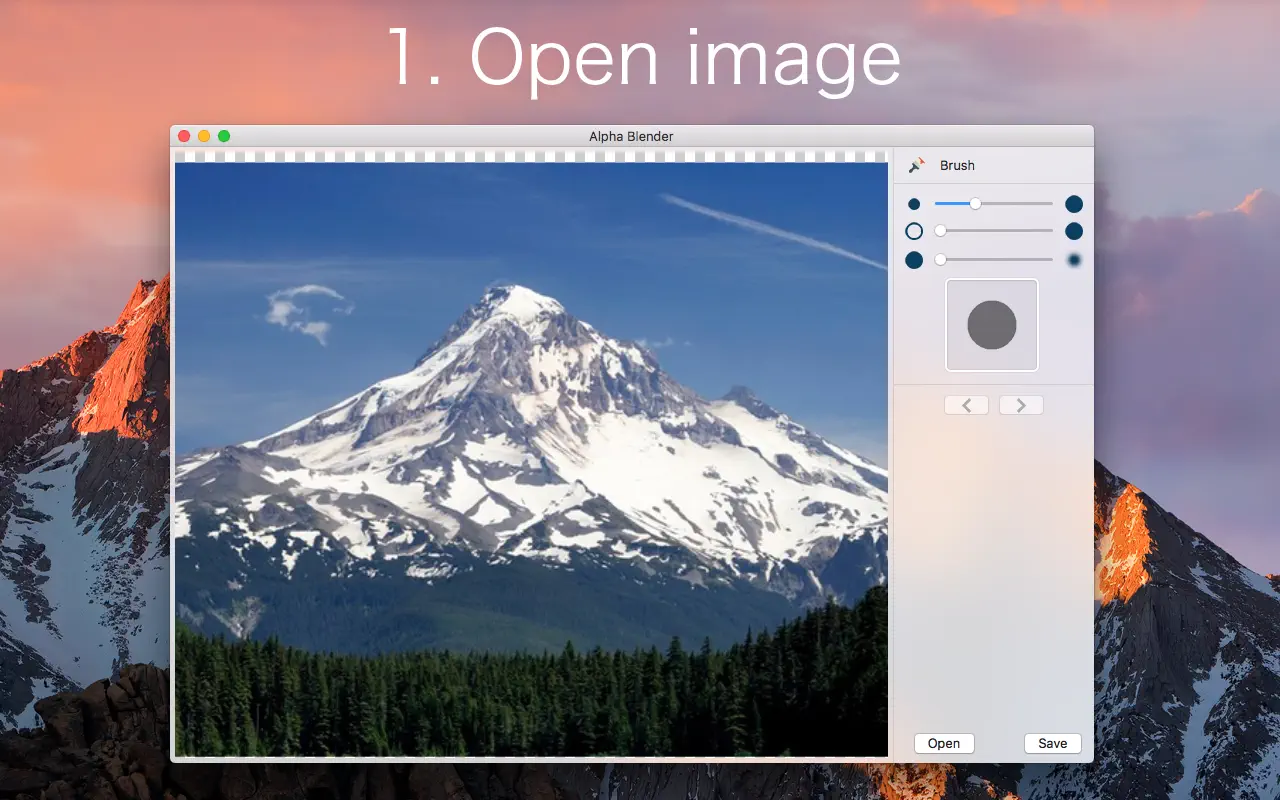Click the gray circle brush preview box
The width and height of the screenshot is (1280, 800).
tap(992, 325)
